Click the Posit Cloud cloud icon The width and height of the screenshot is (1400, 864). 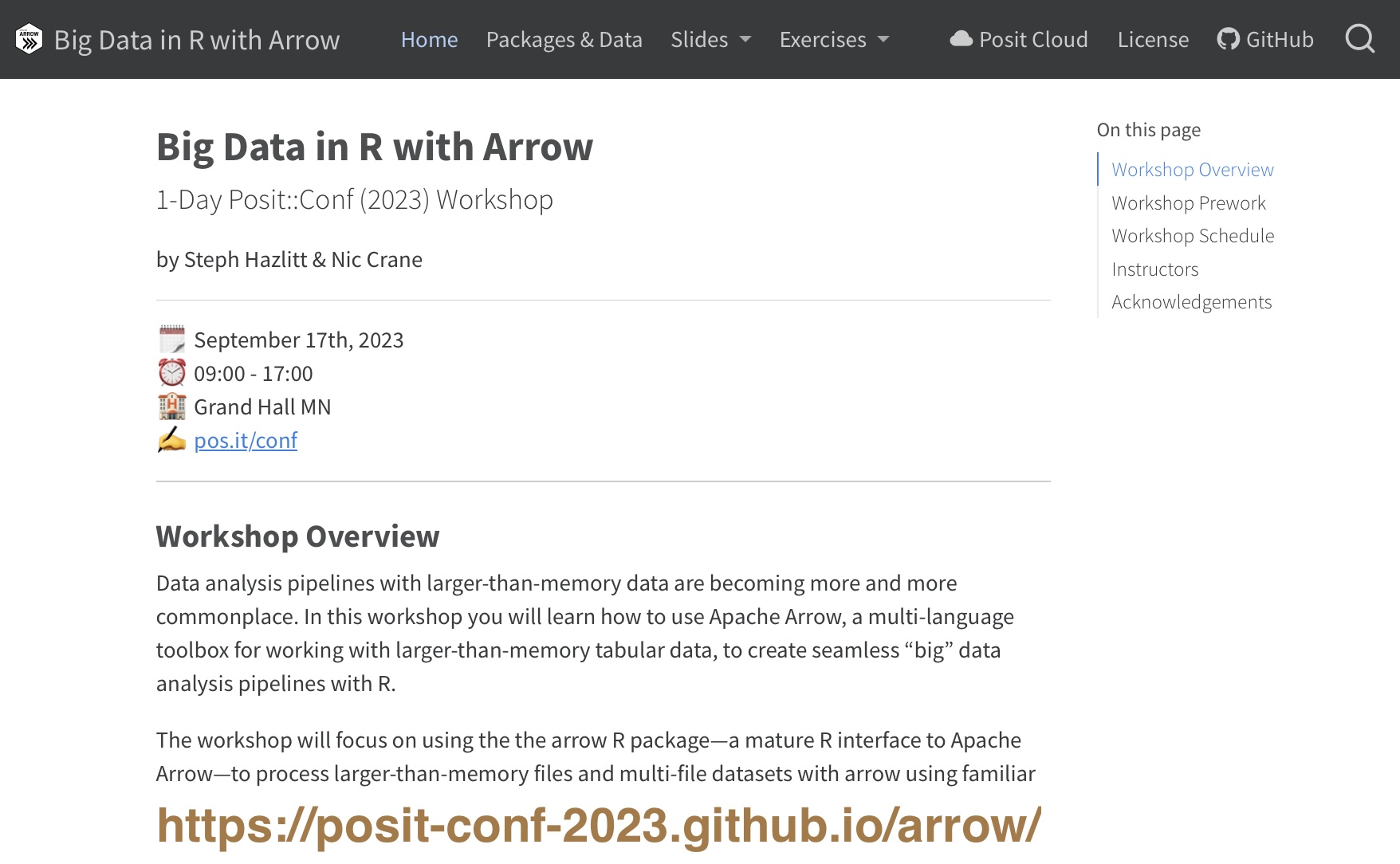point(962,39)
